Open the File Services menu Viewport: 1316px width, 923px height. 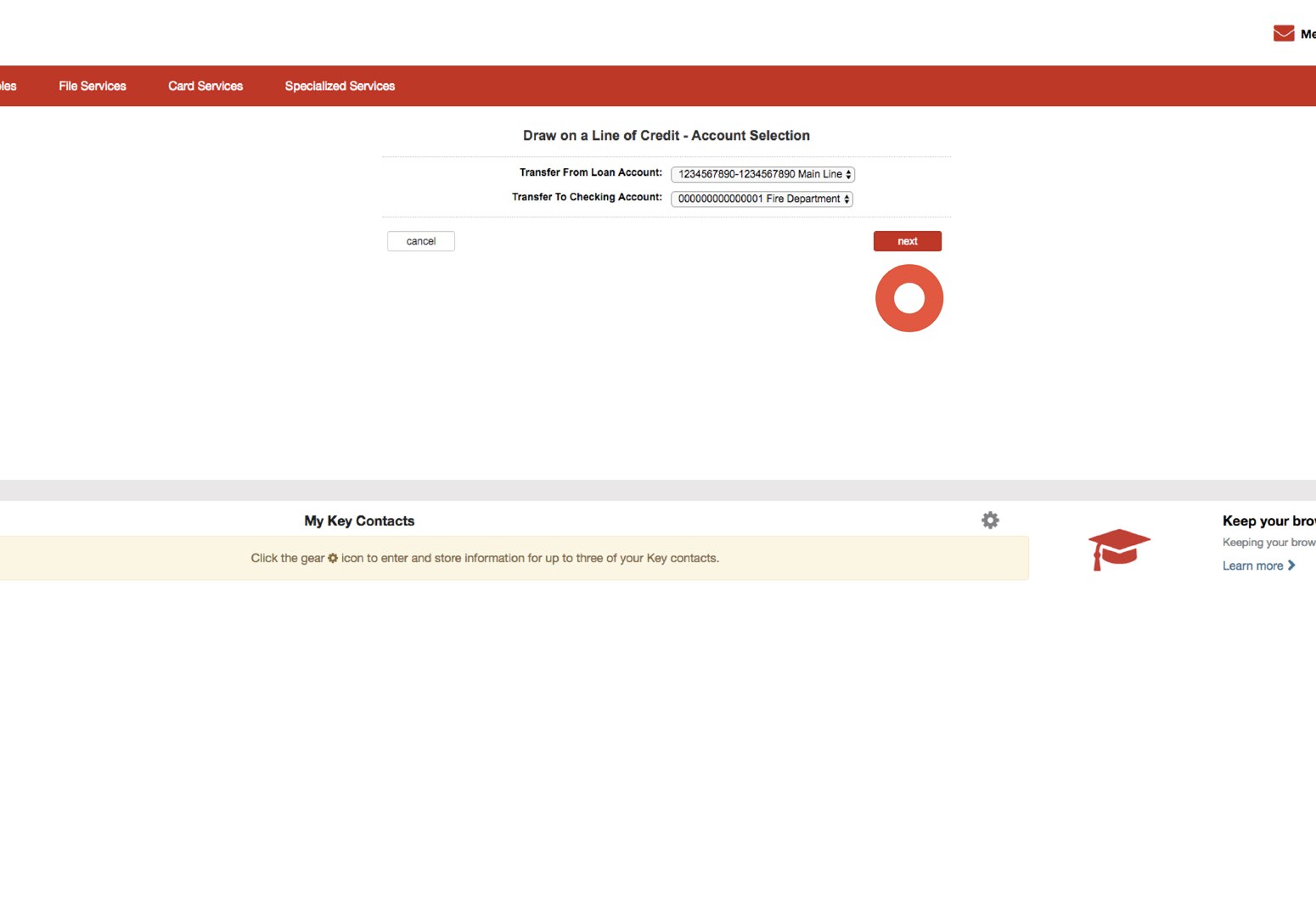point(92,85)
